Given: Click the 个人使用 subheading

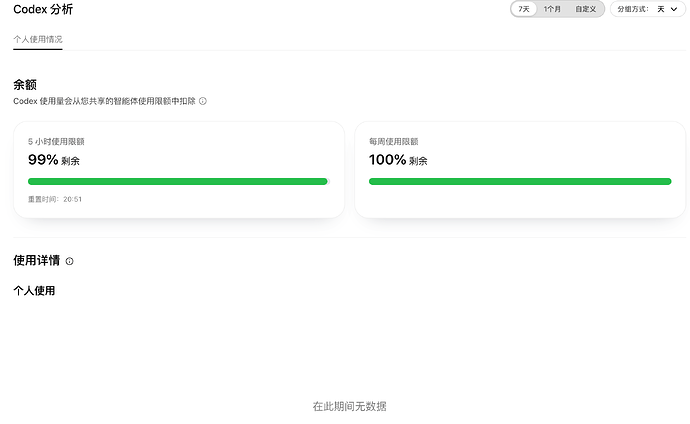Looking at the screenshot, I should coord(34,291).
